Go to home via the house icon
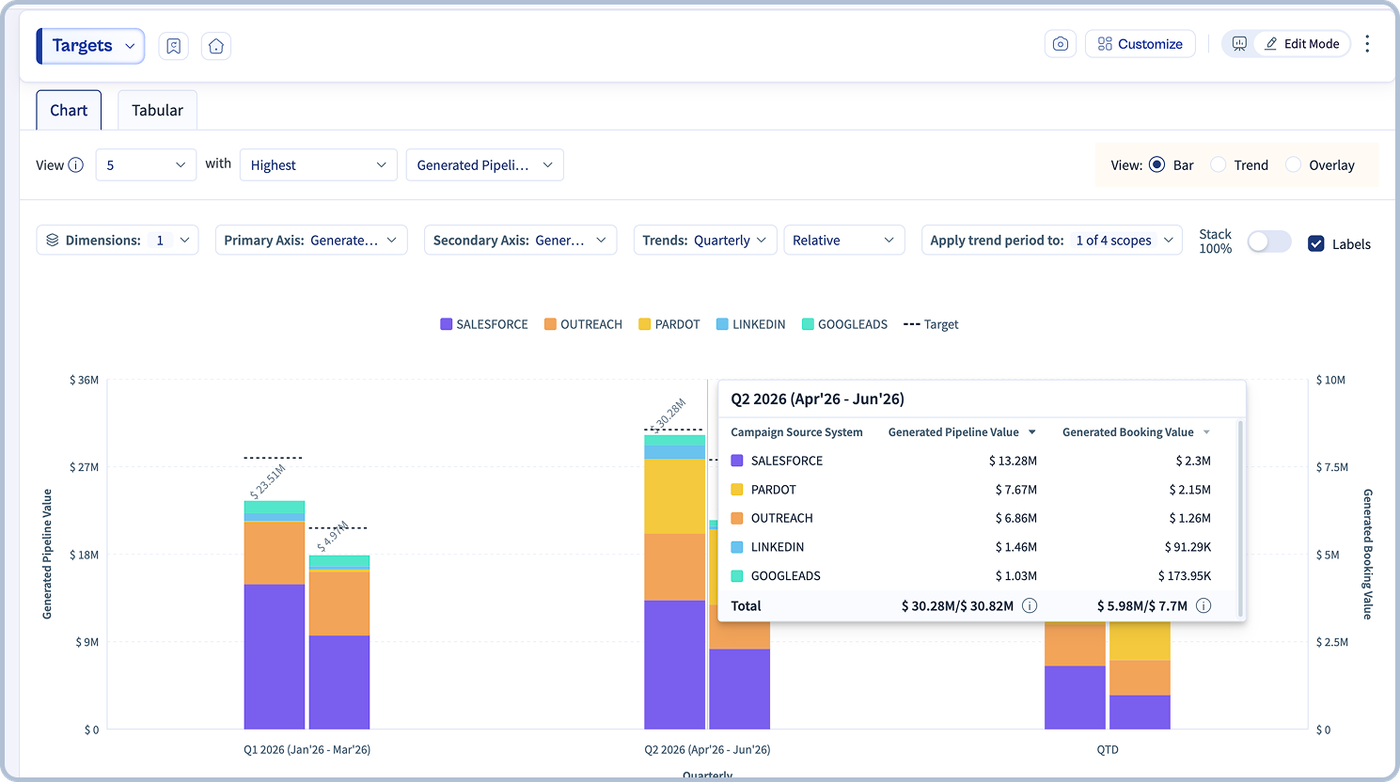 (216, 46)
